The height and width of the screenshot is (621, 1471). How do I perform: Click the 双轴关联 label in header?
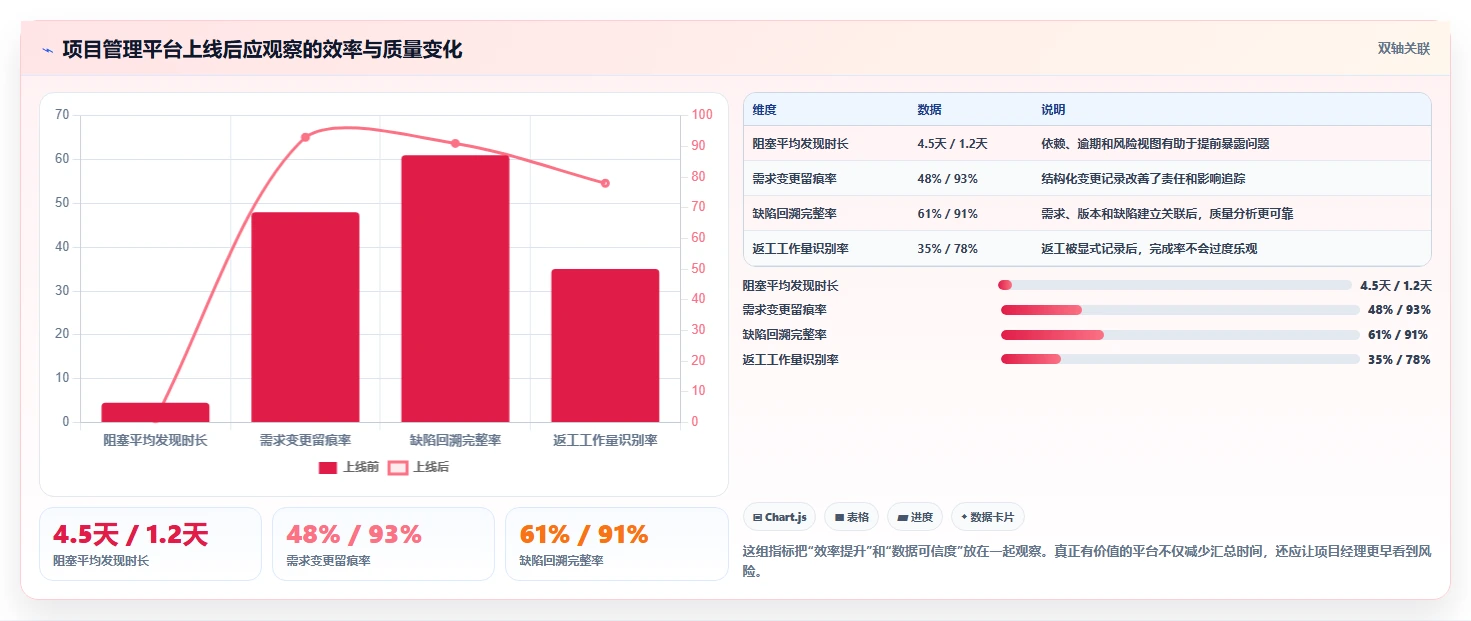click(1404, 49)
